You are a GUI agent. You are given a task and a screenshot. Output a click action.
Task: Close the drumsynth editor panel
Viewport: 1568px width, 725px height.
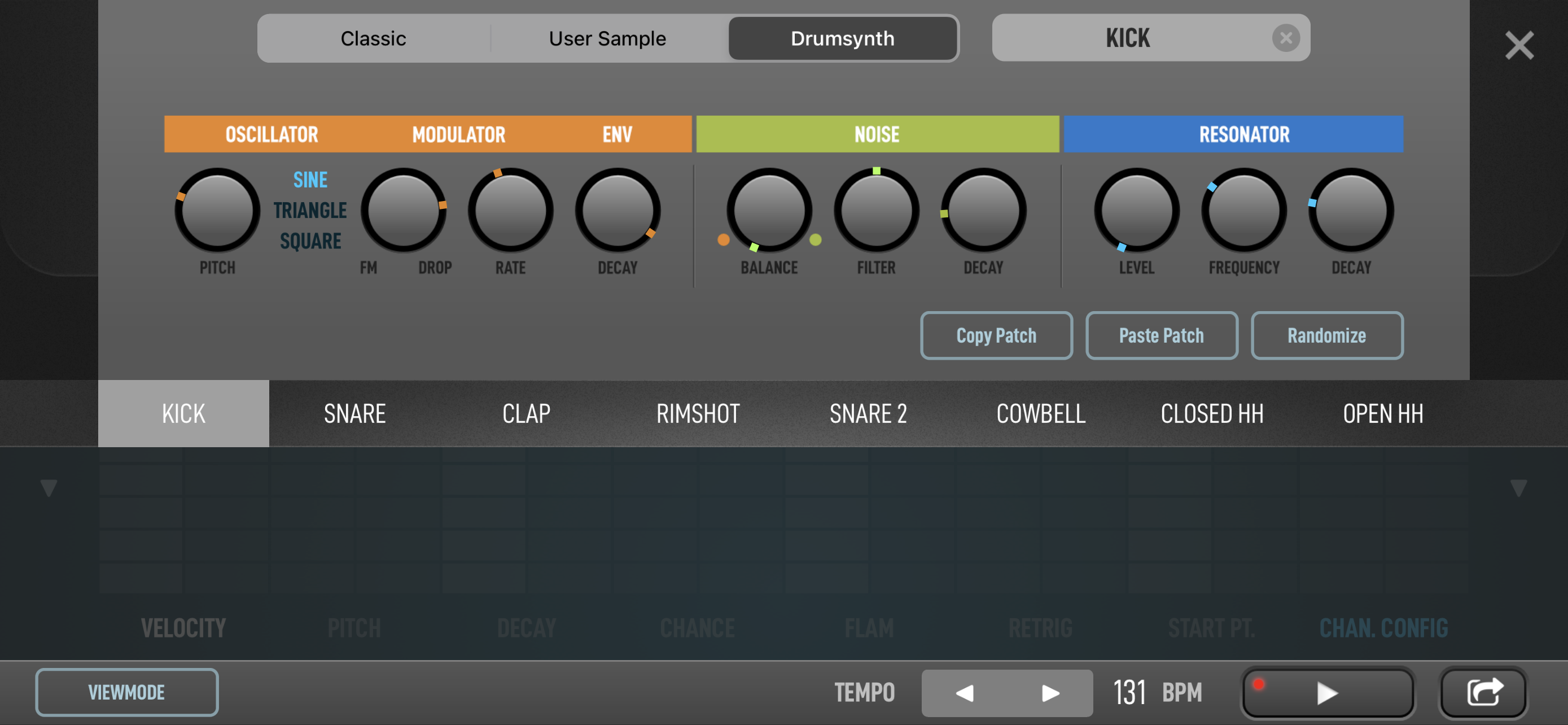pos(1519,46)
